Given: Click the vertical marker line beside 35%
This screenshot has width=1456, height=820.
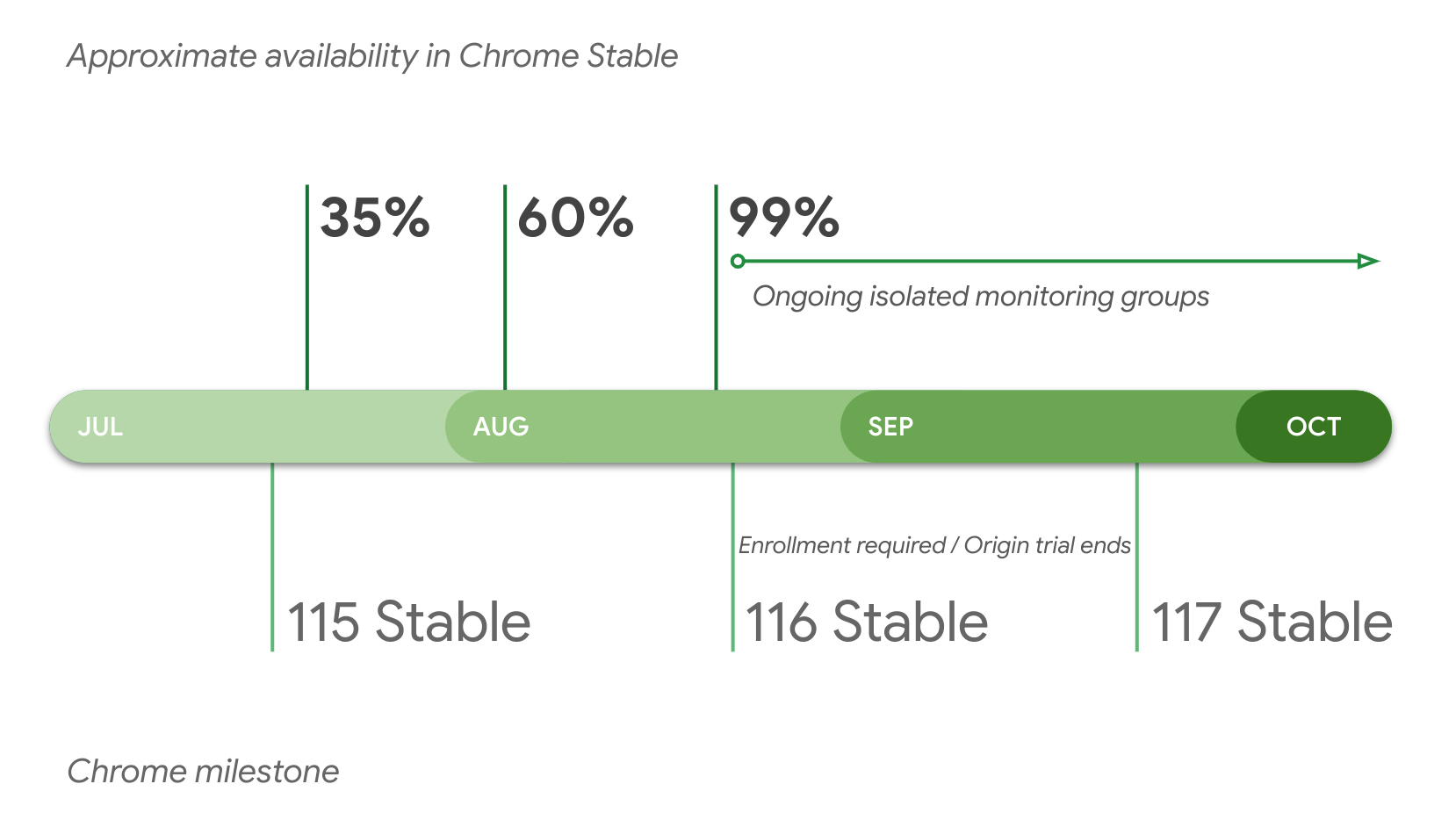Looking at the screenshot, I should click(307, 290).
